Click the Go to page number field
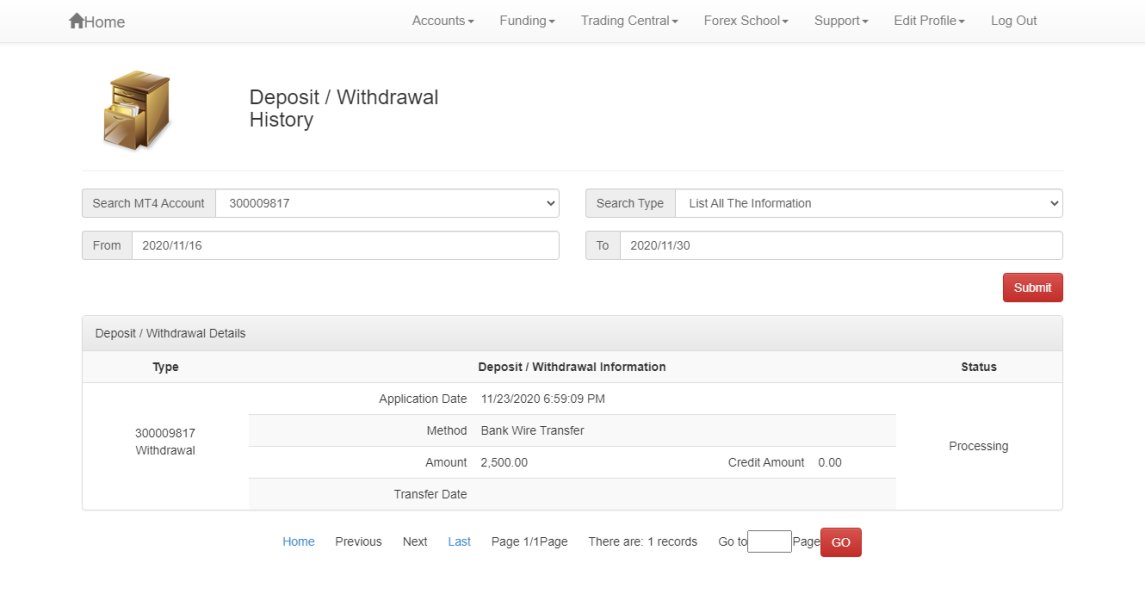This screenshot has height=600, width=1145. [x=769, y=542]
